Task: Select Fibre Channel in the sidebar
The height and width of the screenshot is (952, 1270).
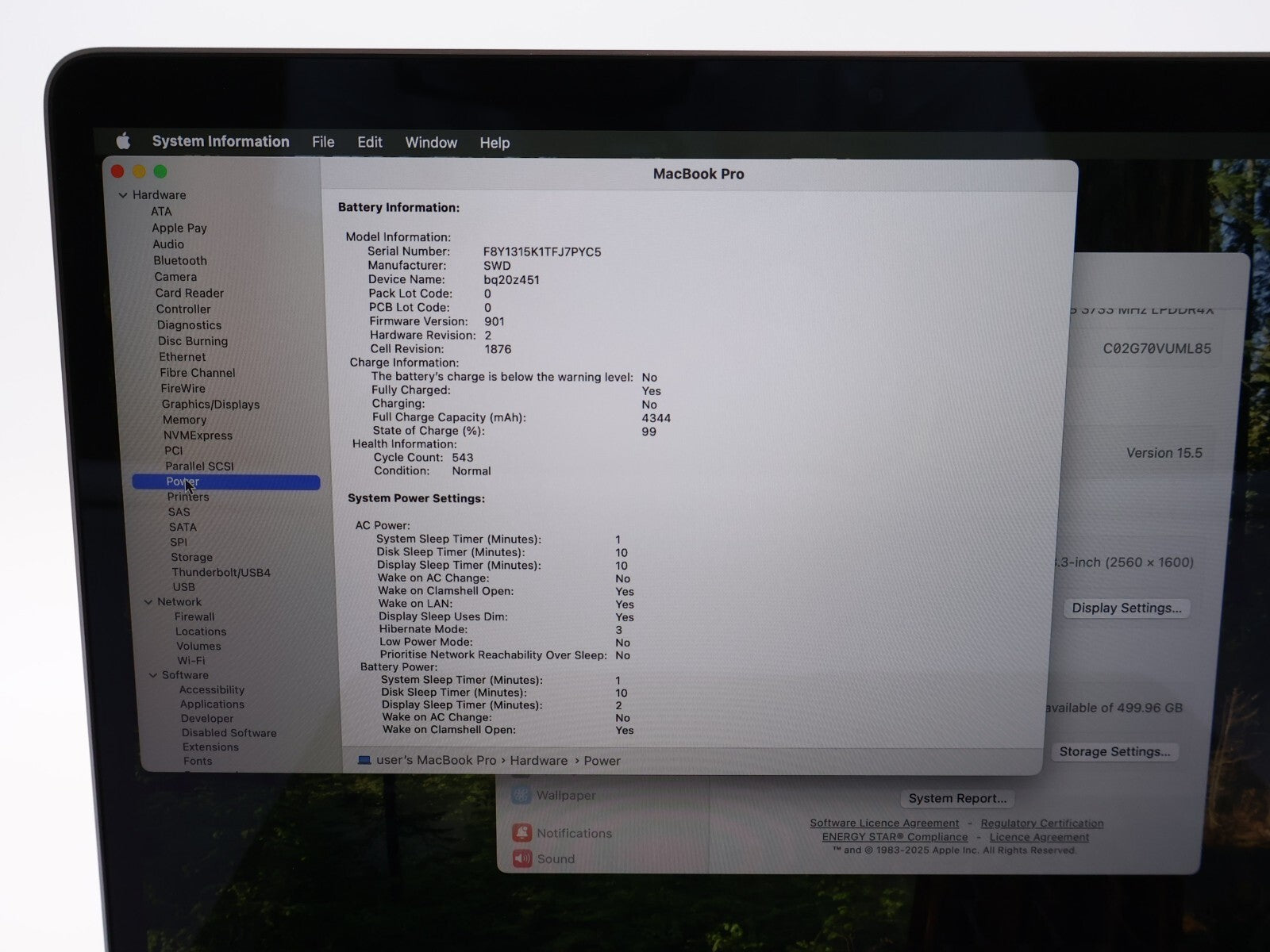Action: tap(198, 373)
